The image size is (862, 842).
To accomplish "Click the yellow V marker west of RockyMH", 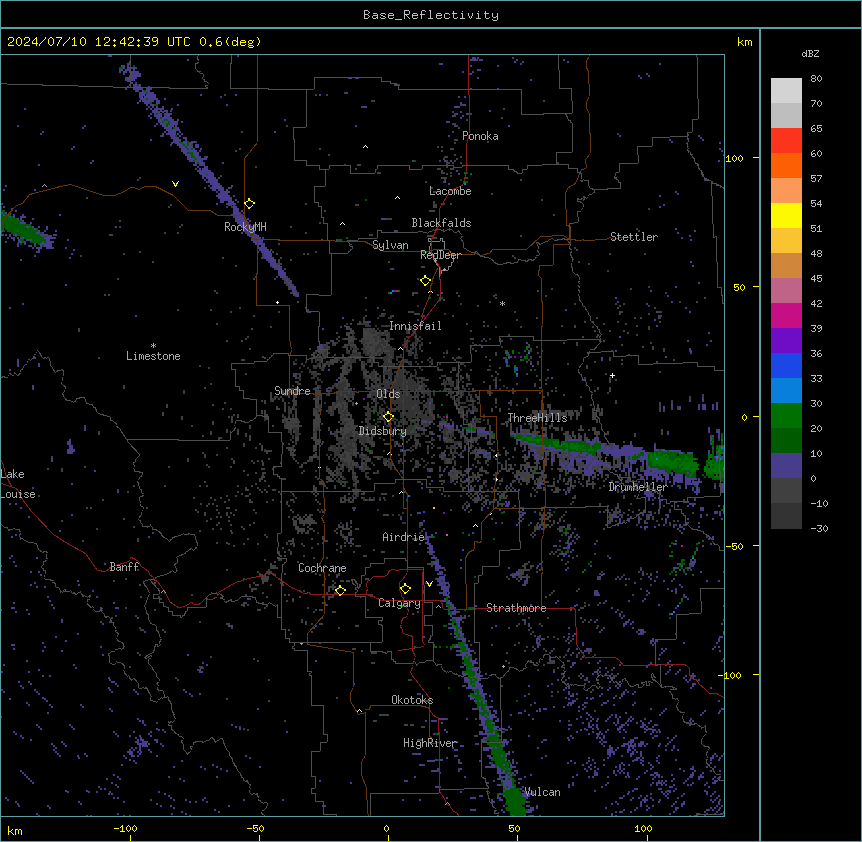I will [x=175, y=184].
